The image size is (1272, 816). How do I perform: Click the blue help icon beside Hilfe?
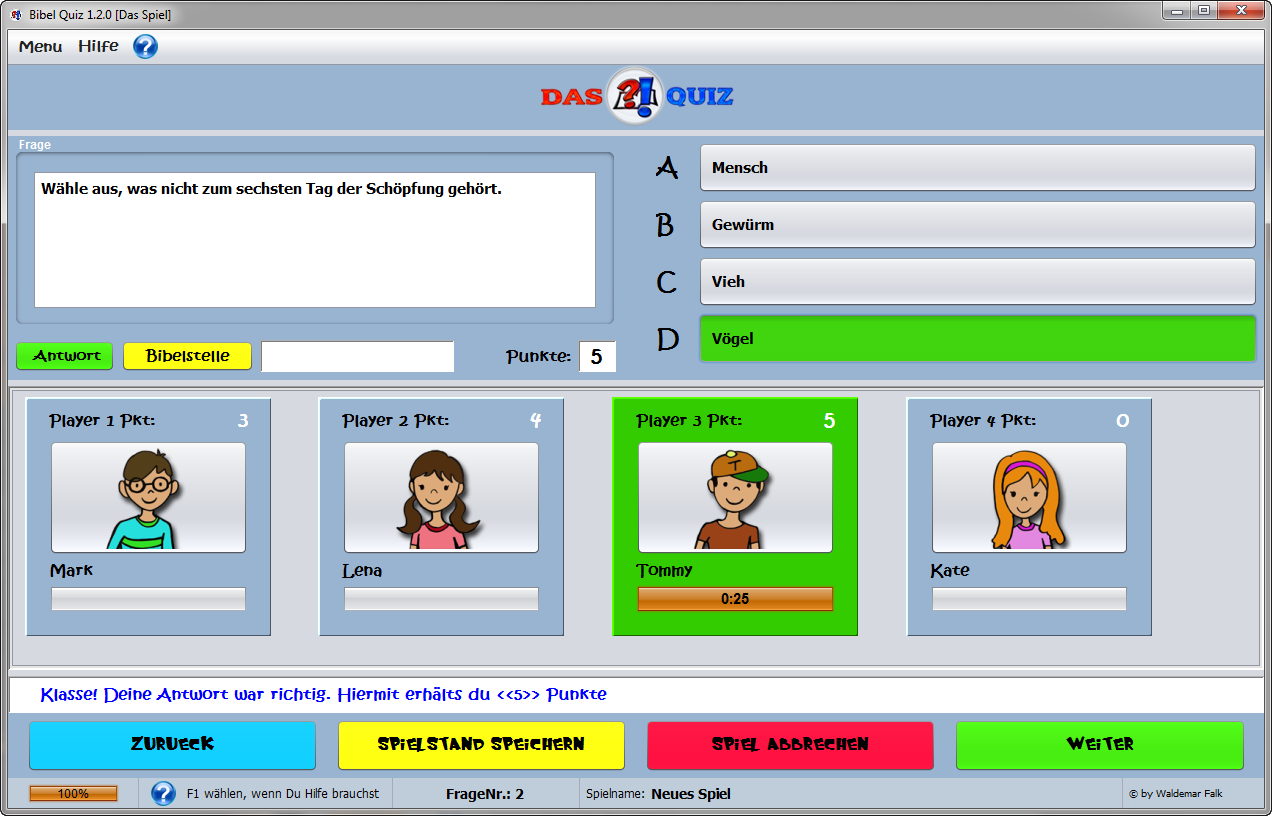pos(145,47)
